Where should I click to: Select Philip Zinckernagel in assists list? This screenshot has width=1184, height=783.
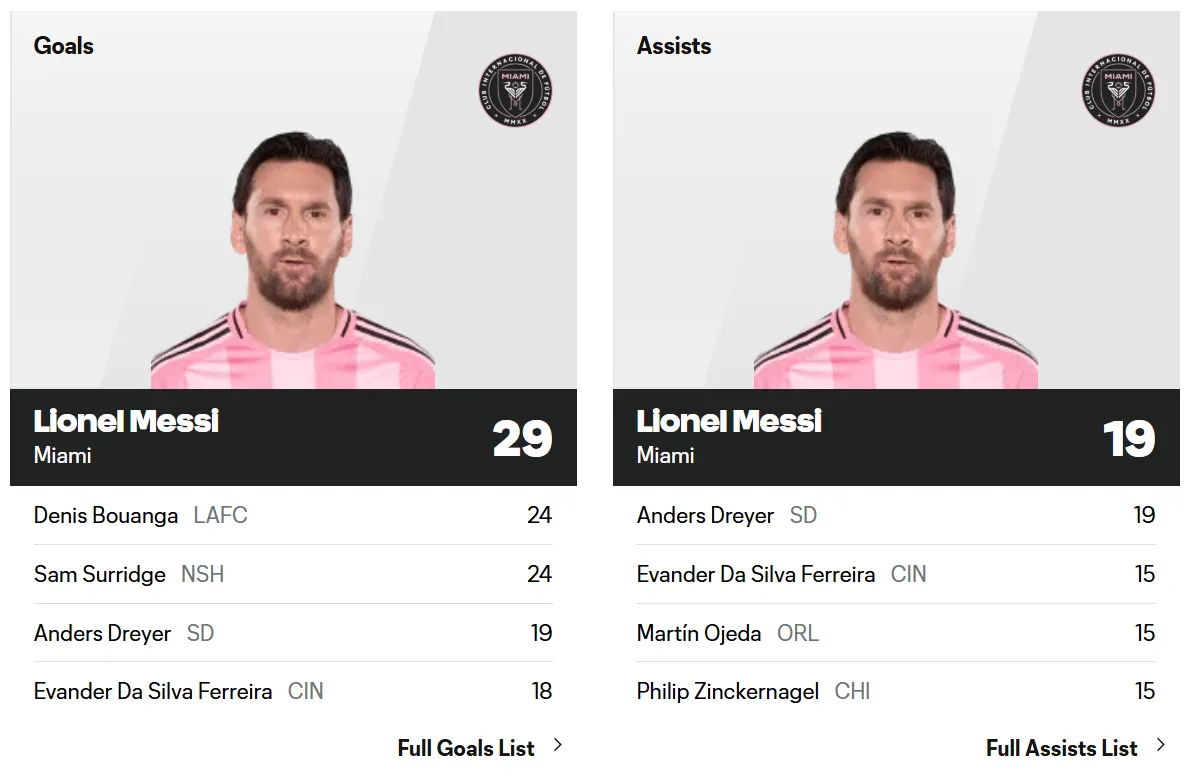point(728,692)
